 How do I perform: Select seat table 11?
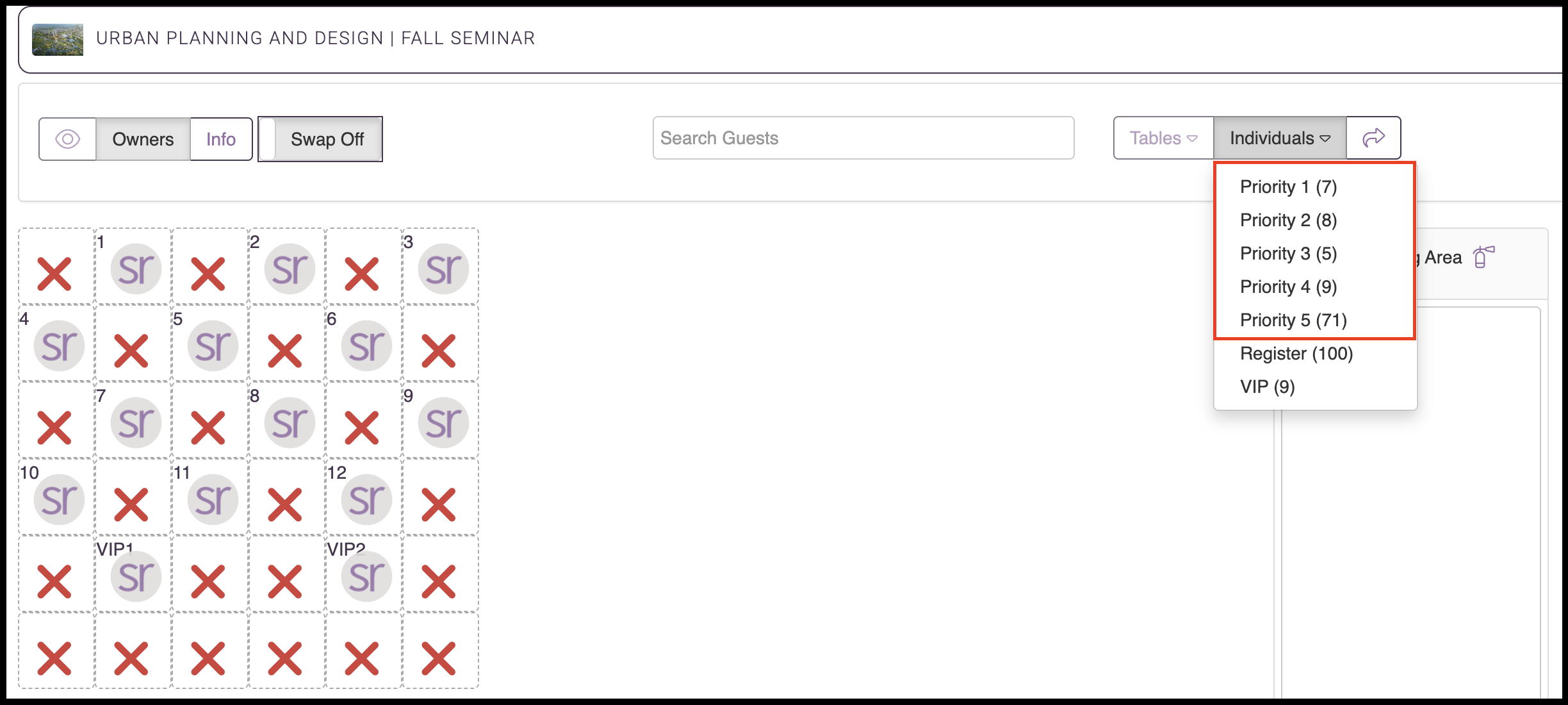tap(213, 499)
